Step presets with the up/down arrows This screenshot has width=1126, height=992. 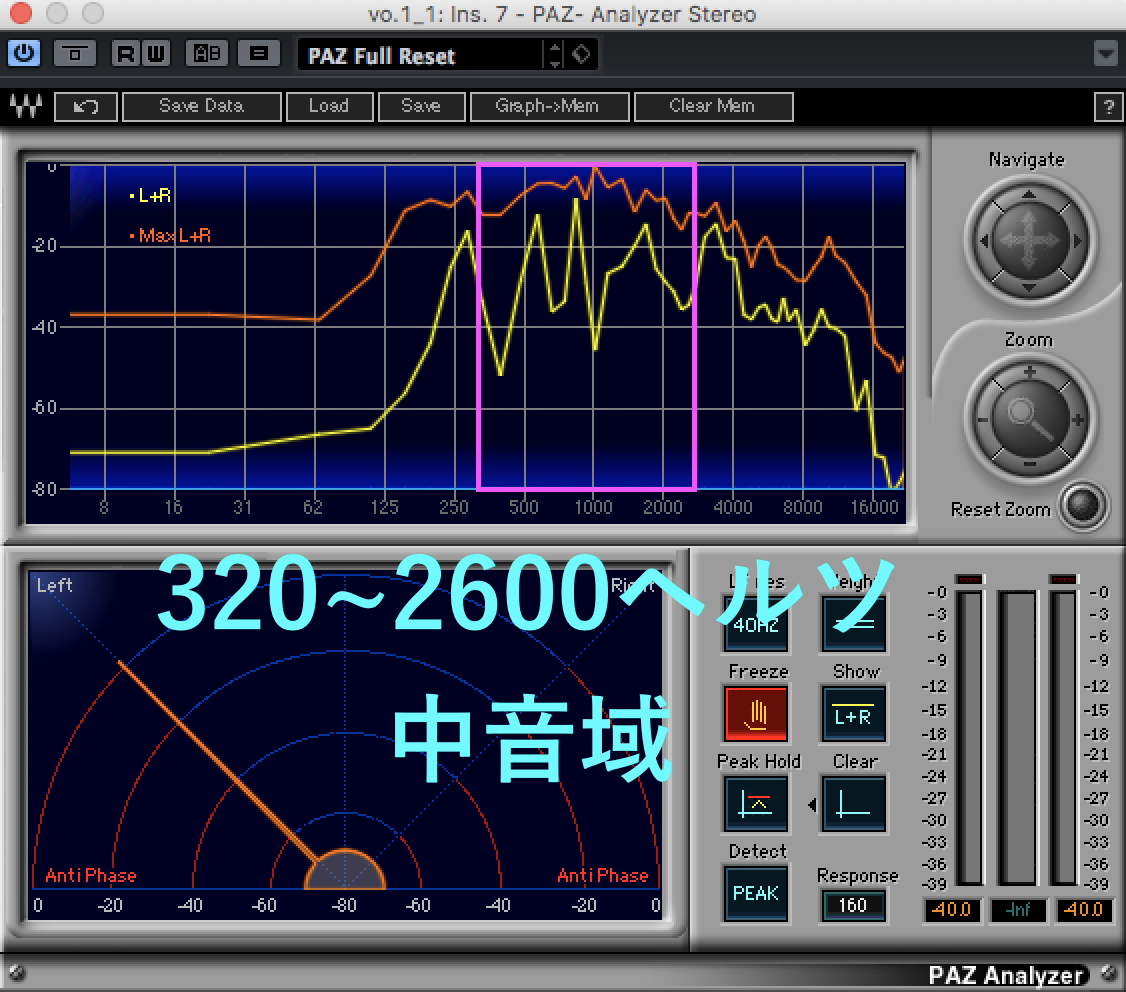[554, 55]
